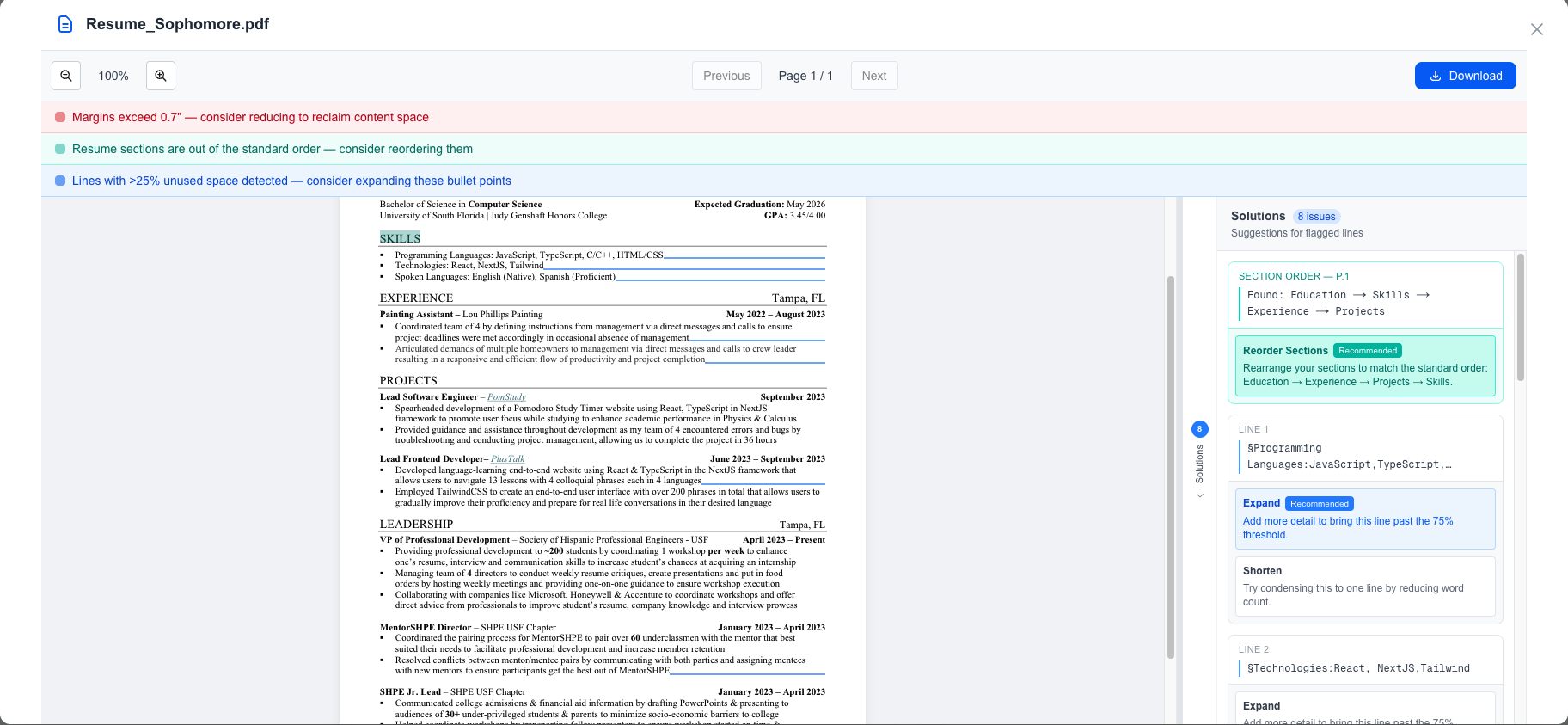Click the zoom out magnifier icon

tap(66, 76)
